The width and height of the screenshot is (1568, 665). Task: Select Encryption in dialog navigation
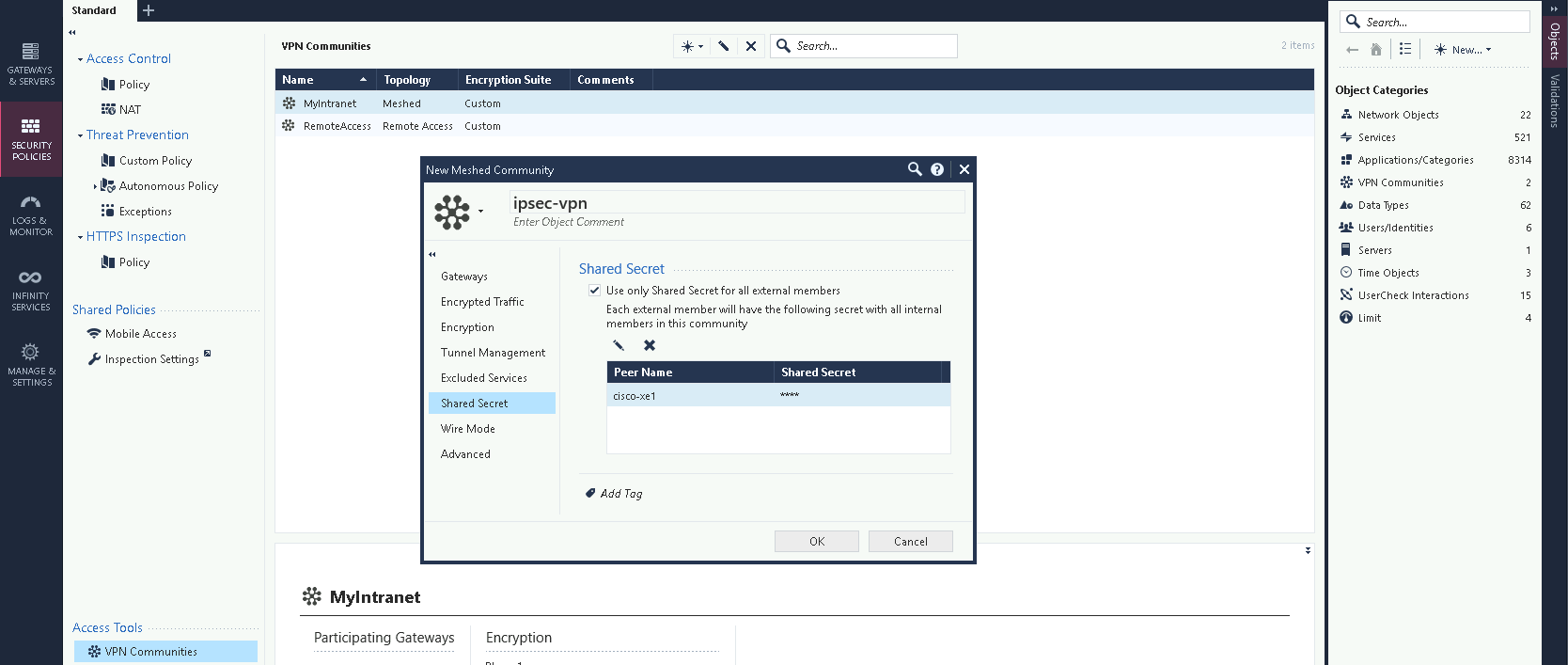tap(467, 327)
